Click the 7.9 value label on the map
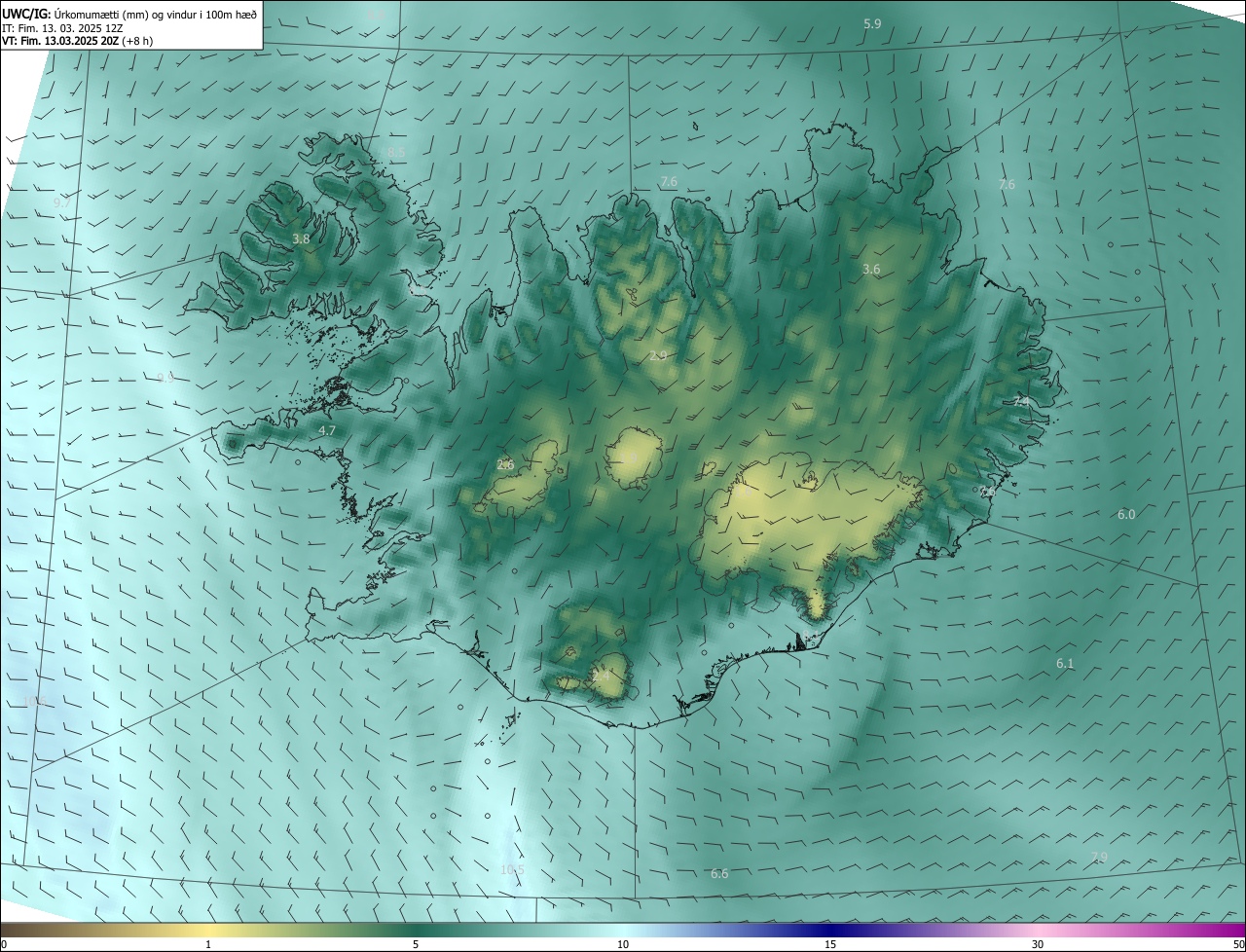Image resolution: width=1246 pixels, height=952 pixels. pyautogui.click(x=1099, y=858)
